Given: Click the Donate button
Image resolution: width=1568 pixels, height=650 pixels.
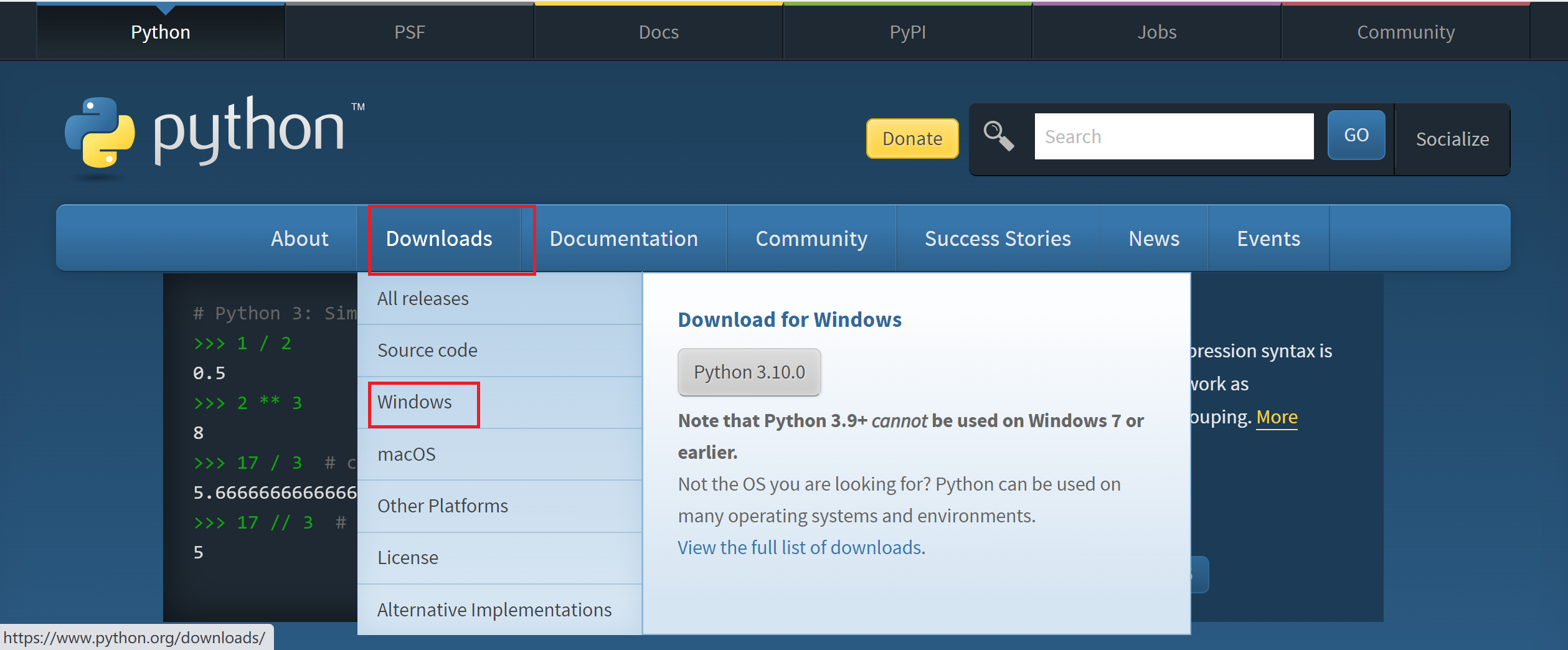Looking at the screenshot, I should tap(912, 138).
